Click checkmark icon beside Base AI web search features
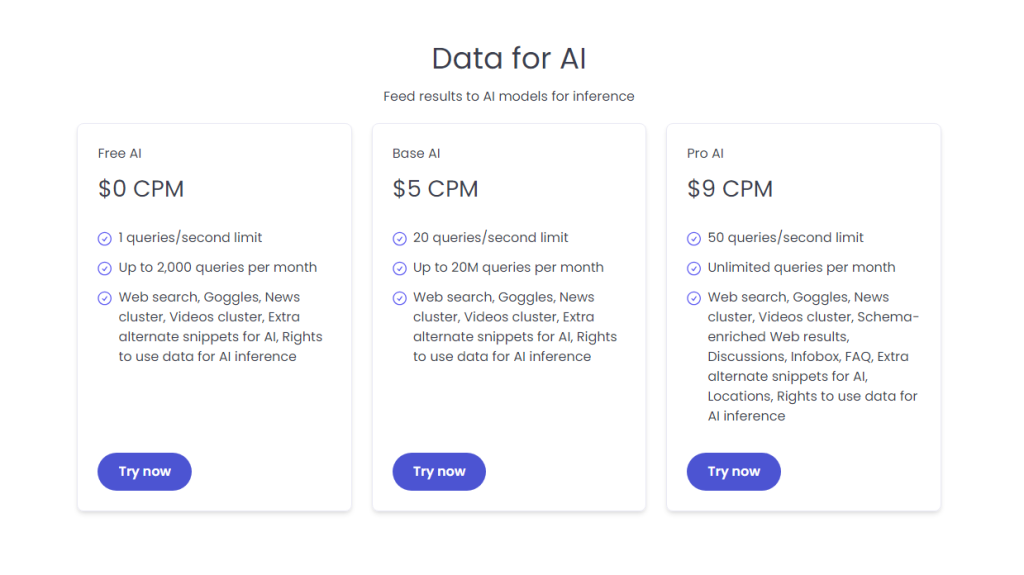Screen dimensions: 1024x575 pos(400,299)
